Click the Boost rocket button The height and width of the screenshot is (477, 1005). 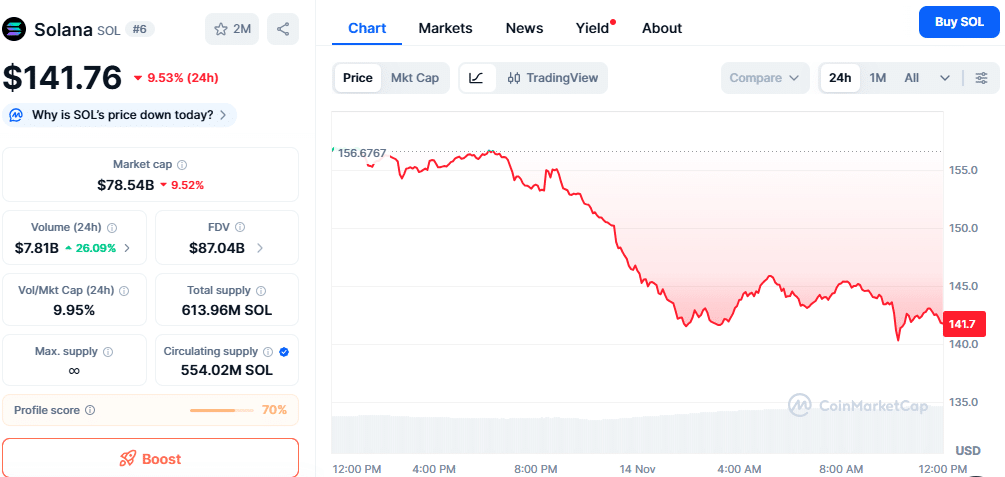[150, 459]
